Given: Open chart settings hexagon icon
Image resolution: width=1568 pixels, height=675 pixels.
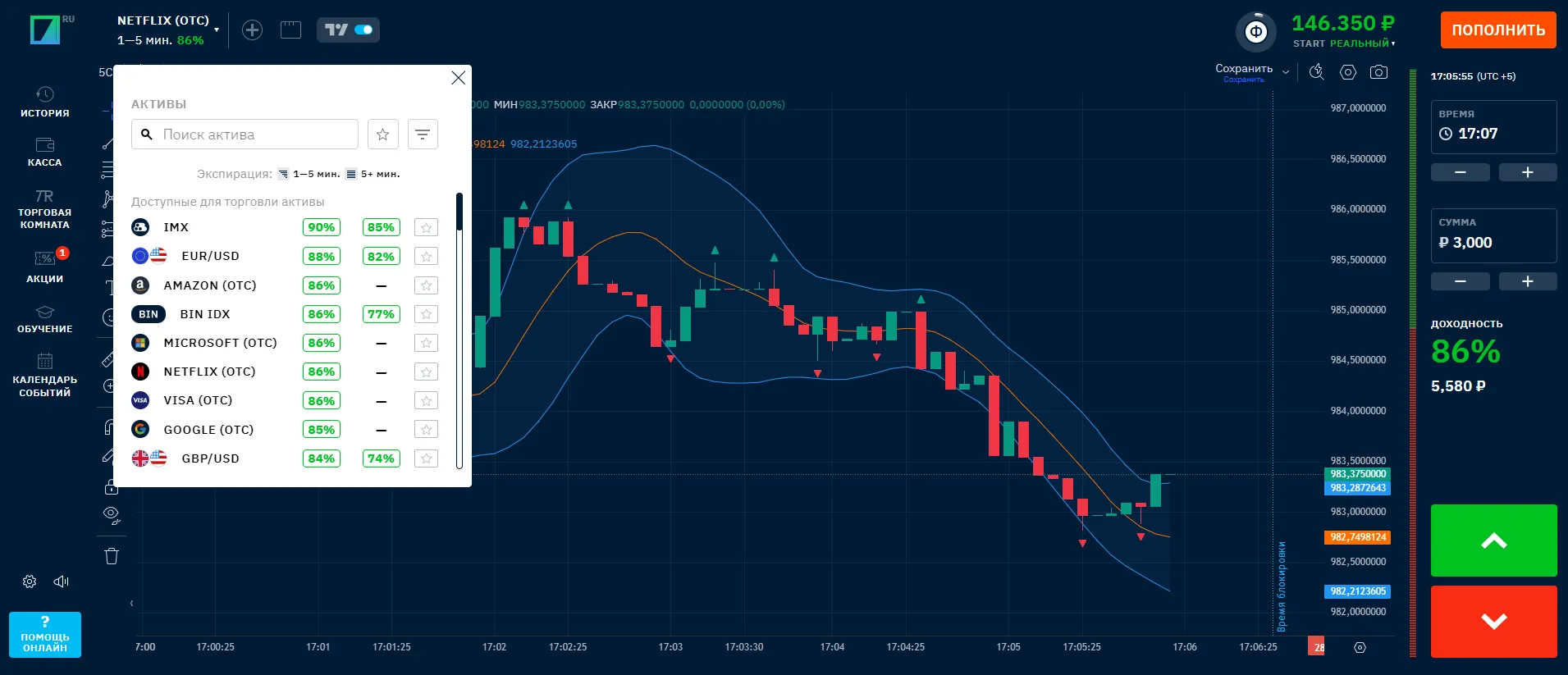Looking at the screenshot, I should coord(1347,72).
